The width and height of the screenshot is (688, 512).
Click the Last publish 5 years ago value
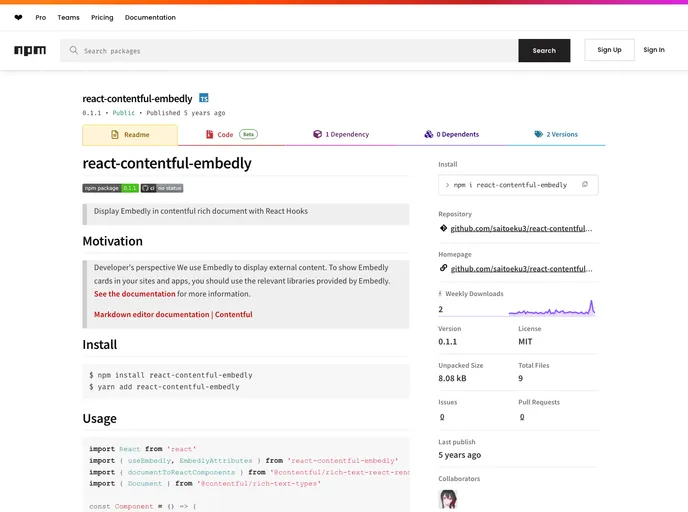tap(459, 455)
